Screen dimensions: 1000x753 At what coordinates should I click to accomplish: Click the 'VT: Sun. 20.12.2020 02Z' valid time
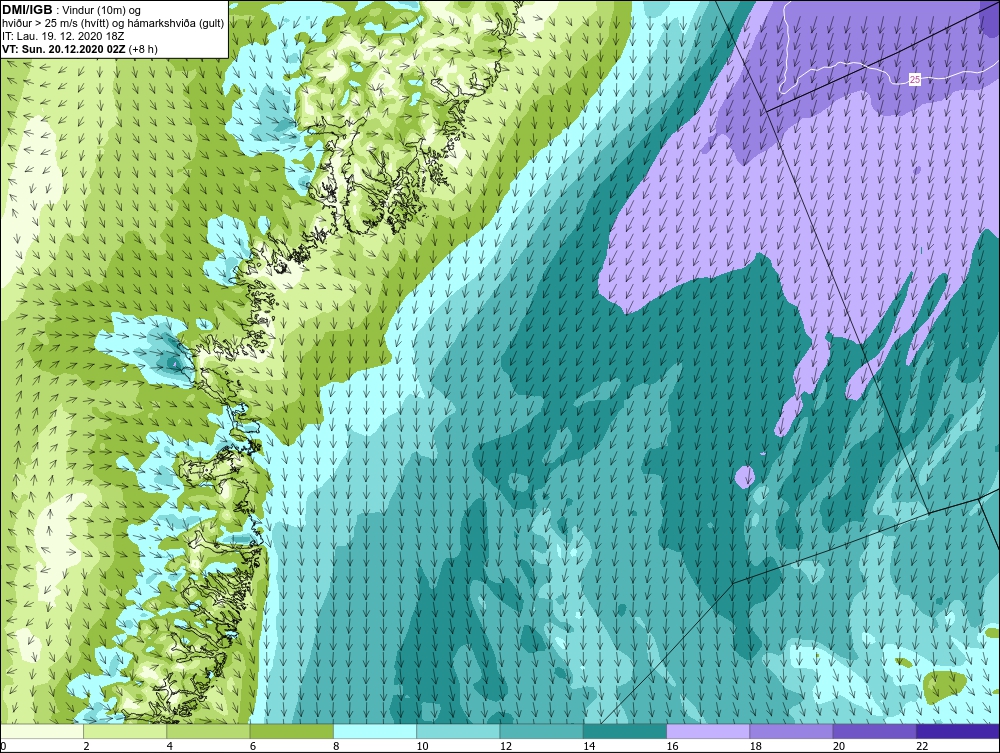pos(64,49)
